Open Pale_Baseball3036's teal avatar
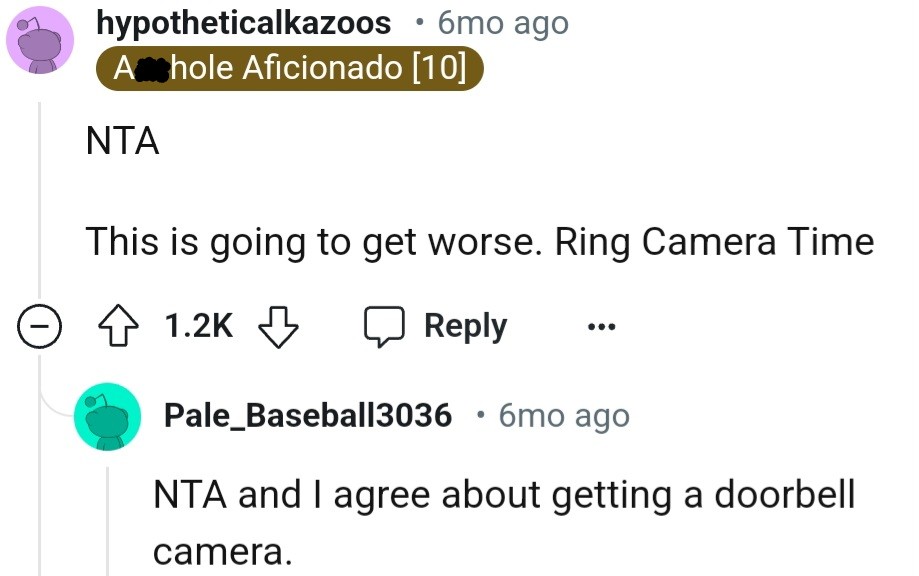 pyautogui.click(x=106, y=415)
